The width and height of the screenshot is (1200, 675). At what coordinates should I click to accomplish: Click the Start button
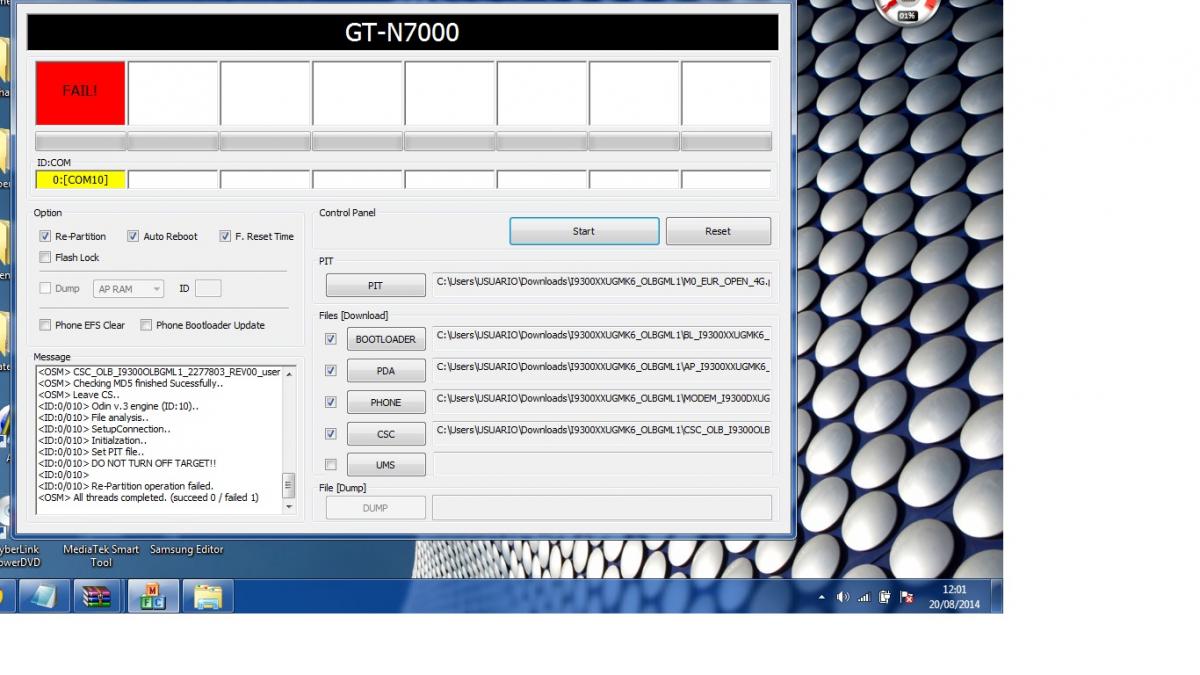coord(584,231)
